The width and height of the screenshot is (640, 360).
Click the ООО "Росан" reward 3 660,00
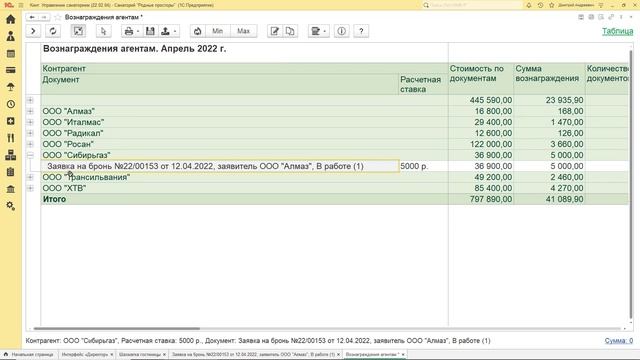549,144
